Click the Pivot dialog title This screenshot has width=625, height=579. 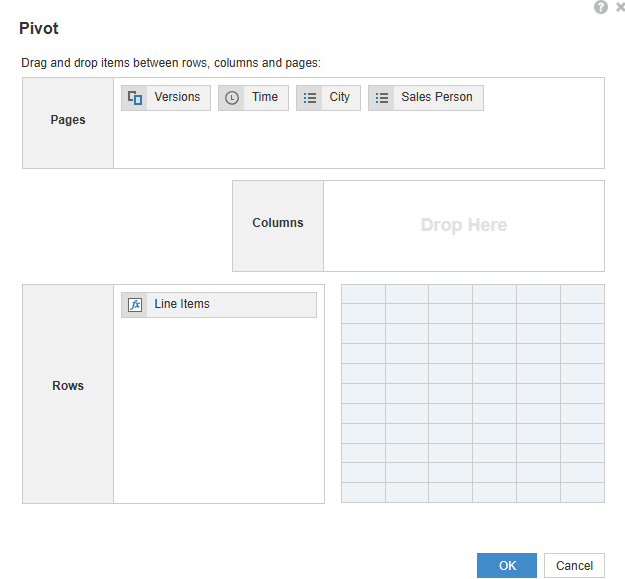click(39, 28)
